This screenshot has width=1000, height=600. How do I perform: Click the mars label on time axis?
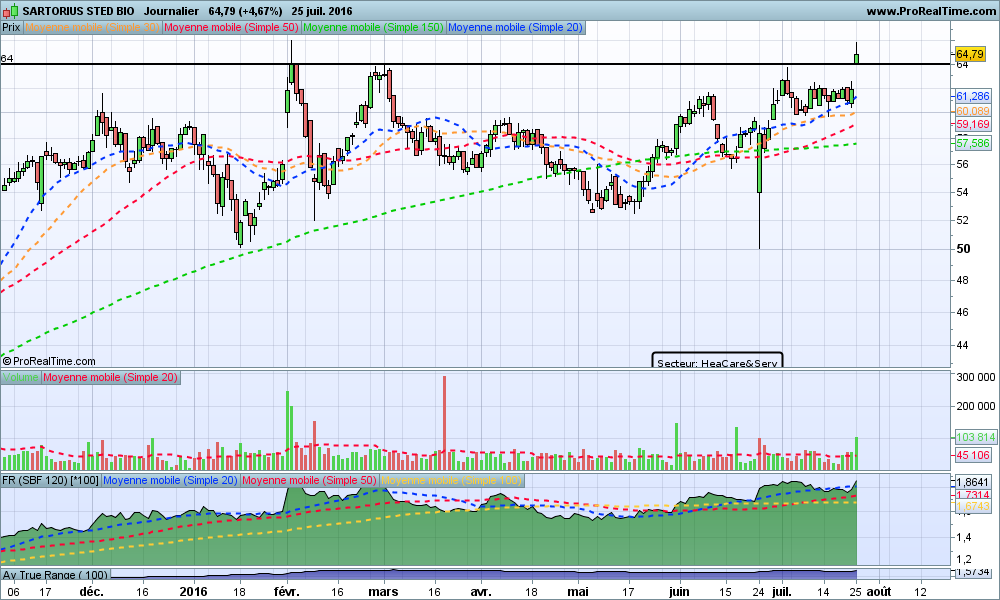click(x=384, y=591)
